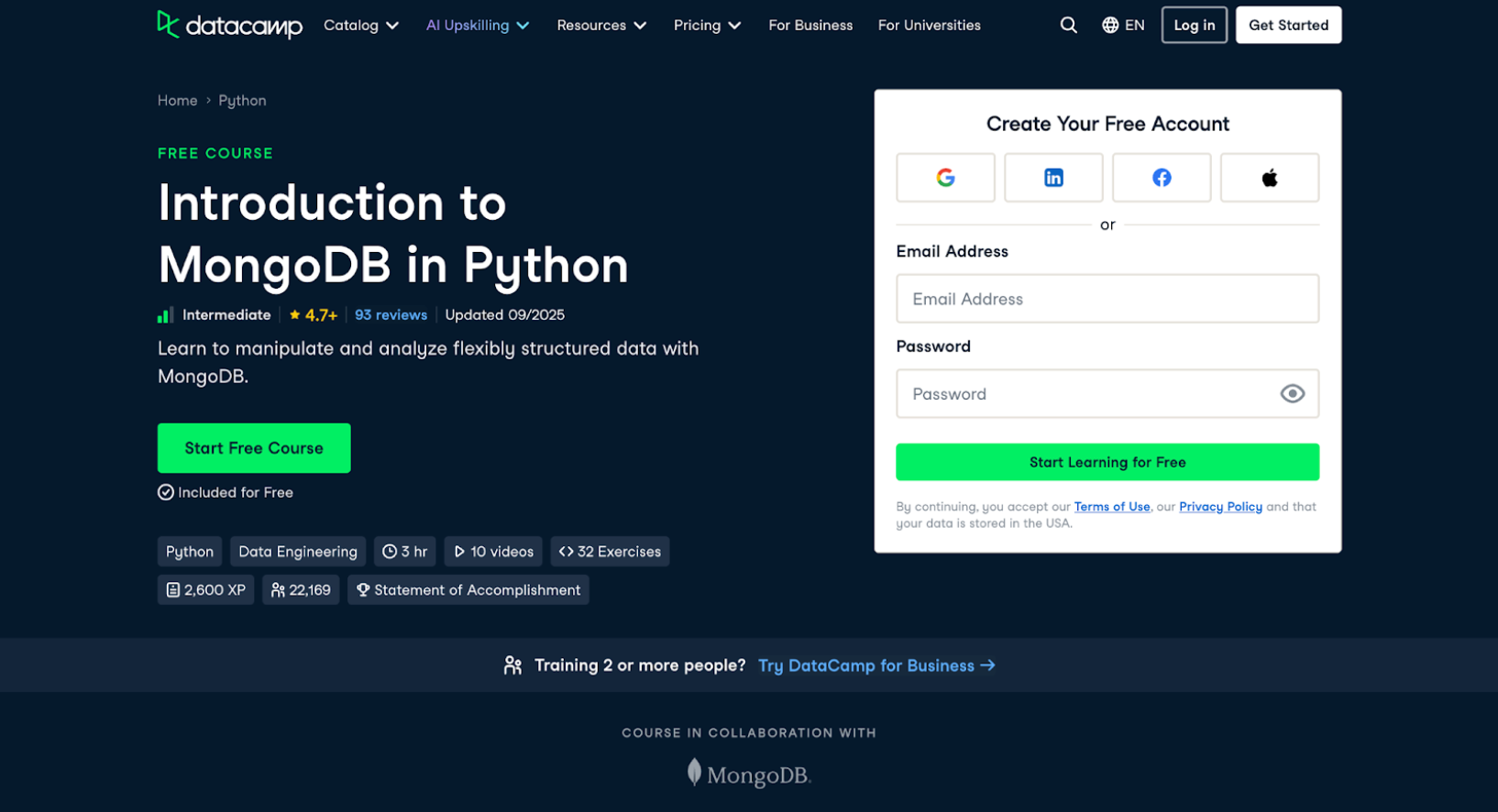The image size is (1498, 812).
Task: Expand the AI Upskilling dropdown
Action: tap(478, 25)
